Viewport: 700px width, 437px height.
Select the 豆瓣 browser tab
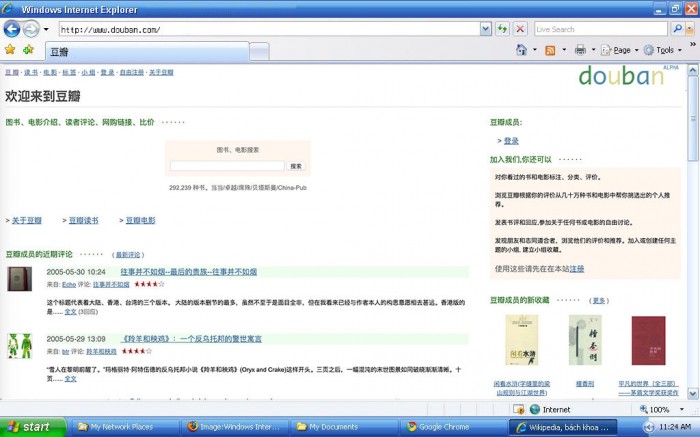click(x=145, y=50)
